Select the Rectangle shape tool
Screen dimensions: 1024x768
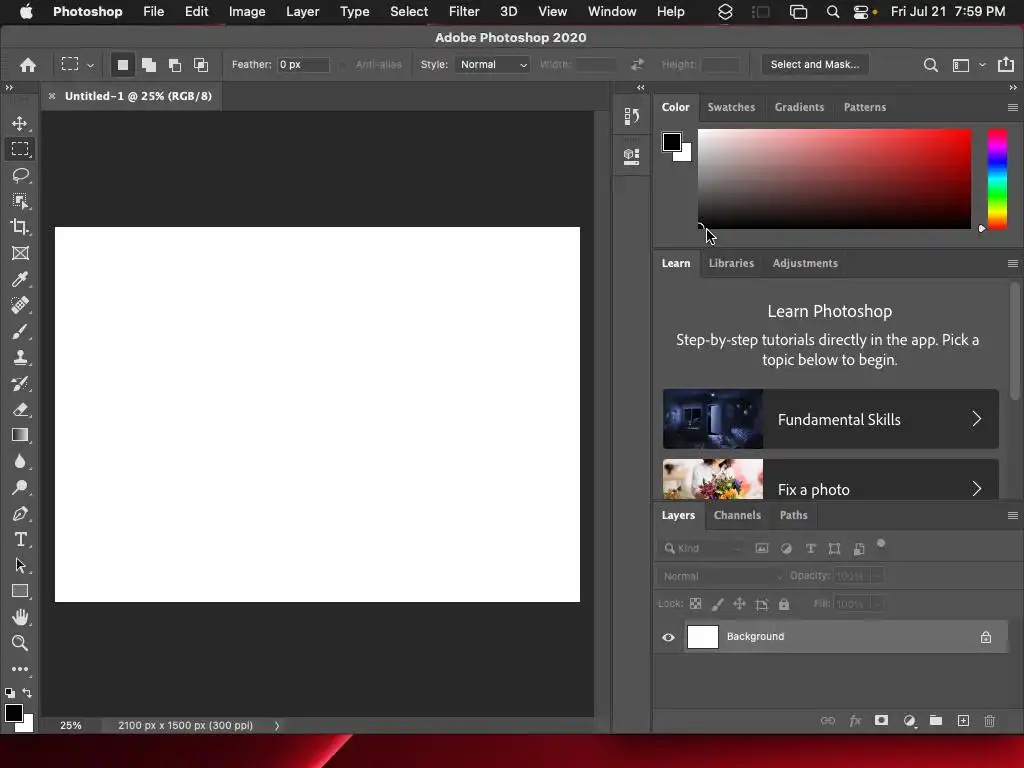pos(20,591)
